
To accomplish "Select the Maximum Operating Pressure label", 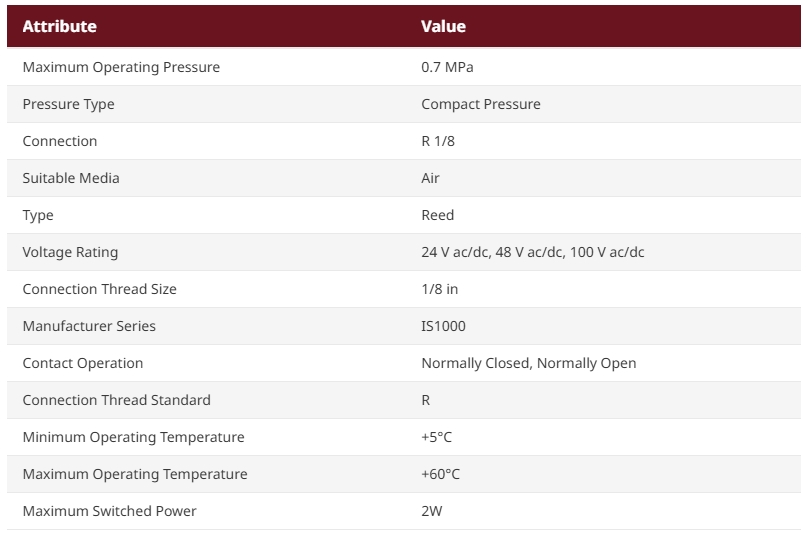I will click(121, 67).
